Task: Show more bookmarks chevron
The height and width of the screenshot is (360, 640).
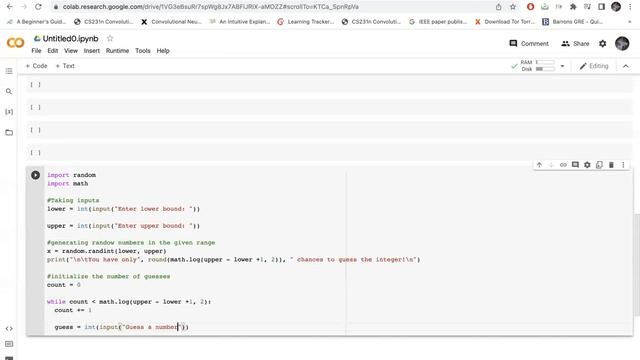Action: click(630, 22)
